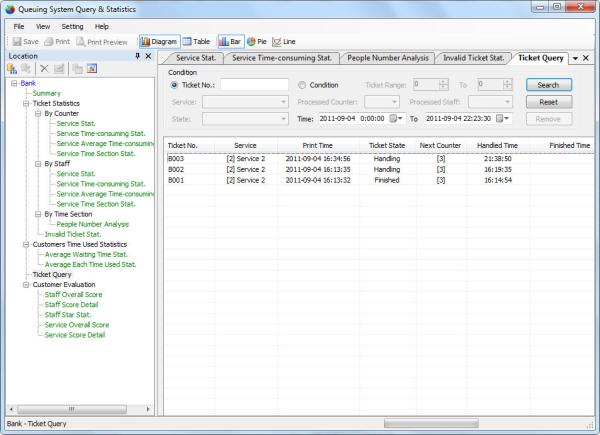This screenshot has width=600, height=435.
Task: Open Print Preview from toolbar
Action: (102, 42)
